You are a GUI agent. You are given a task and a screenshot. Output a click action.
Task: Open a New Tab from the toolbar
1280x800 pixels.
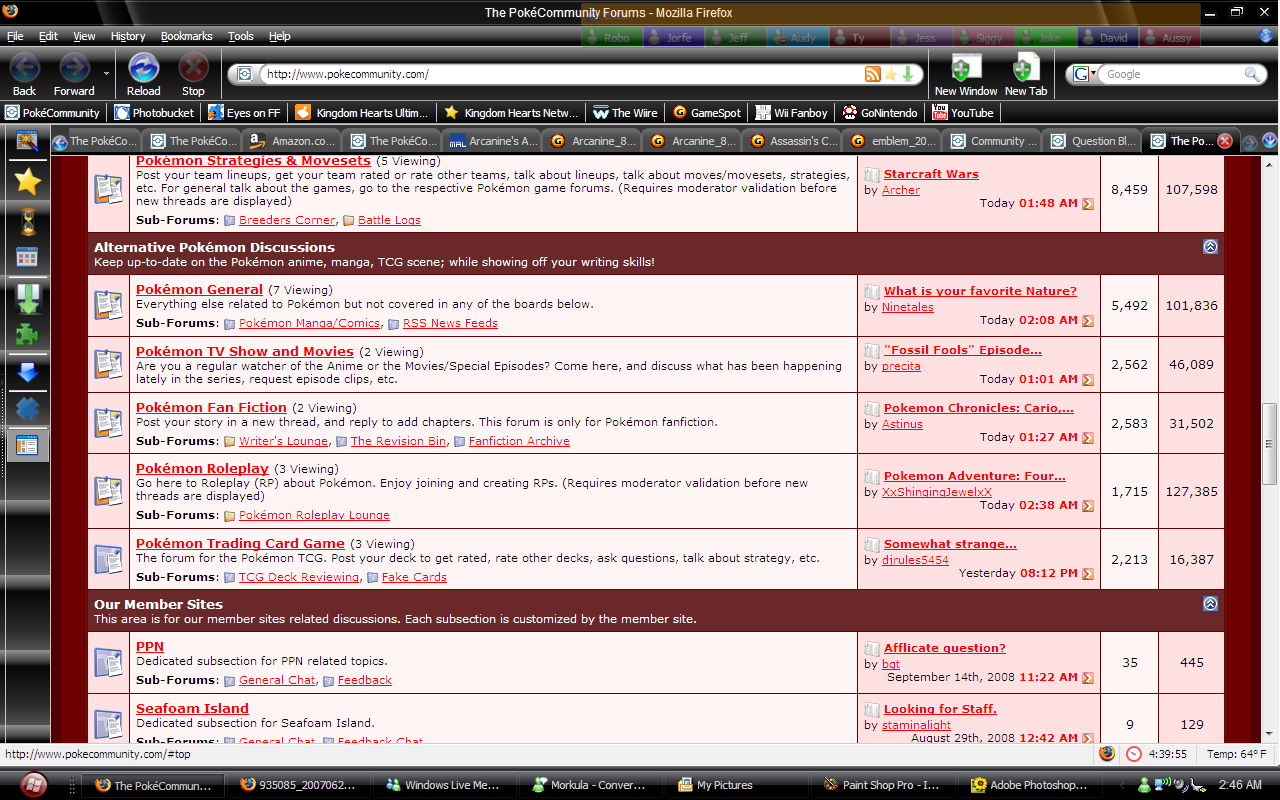pyautogui.click(x=1025, y=74)
